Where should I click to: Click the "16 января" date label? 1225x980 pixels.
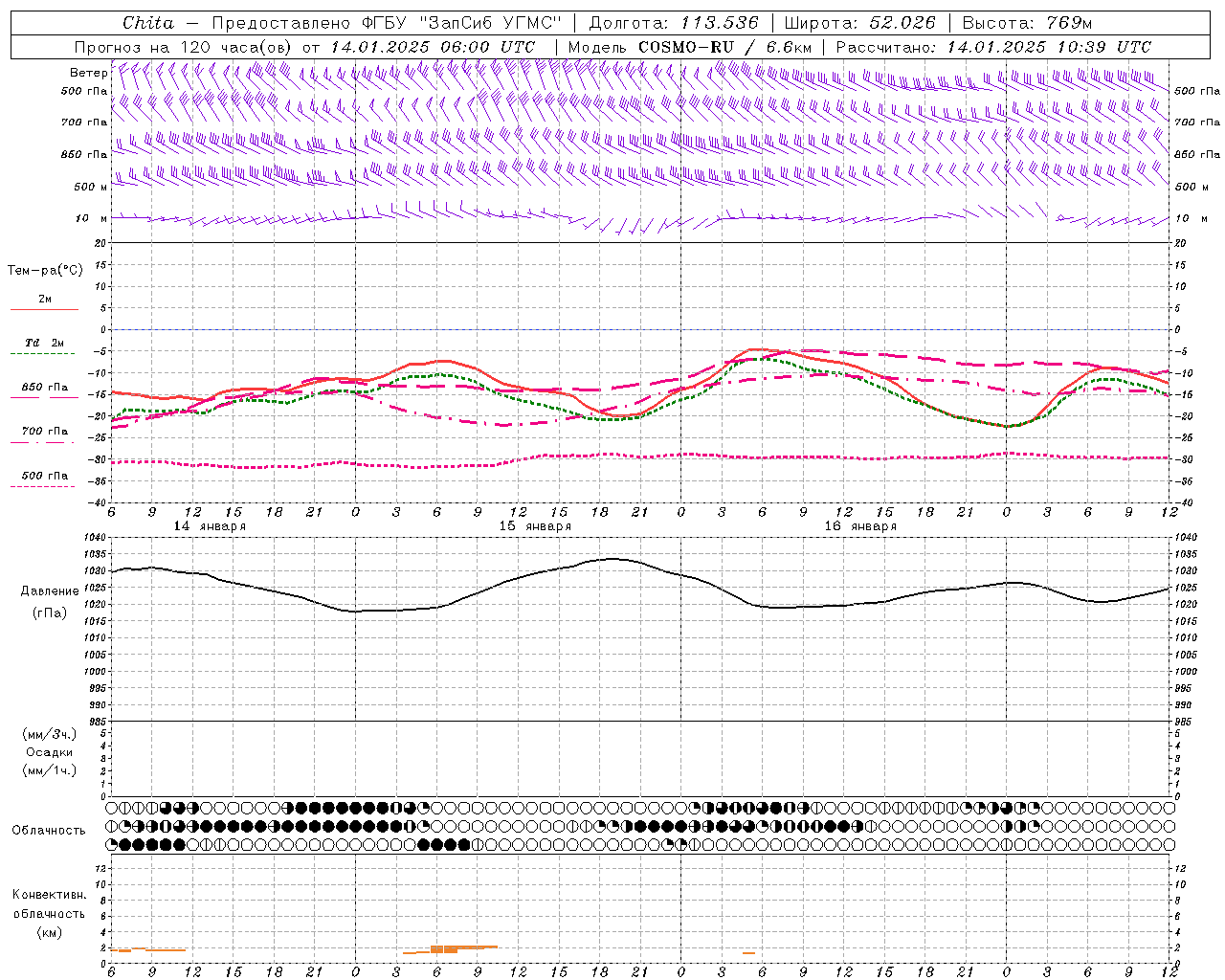point(860,526)
